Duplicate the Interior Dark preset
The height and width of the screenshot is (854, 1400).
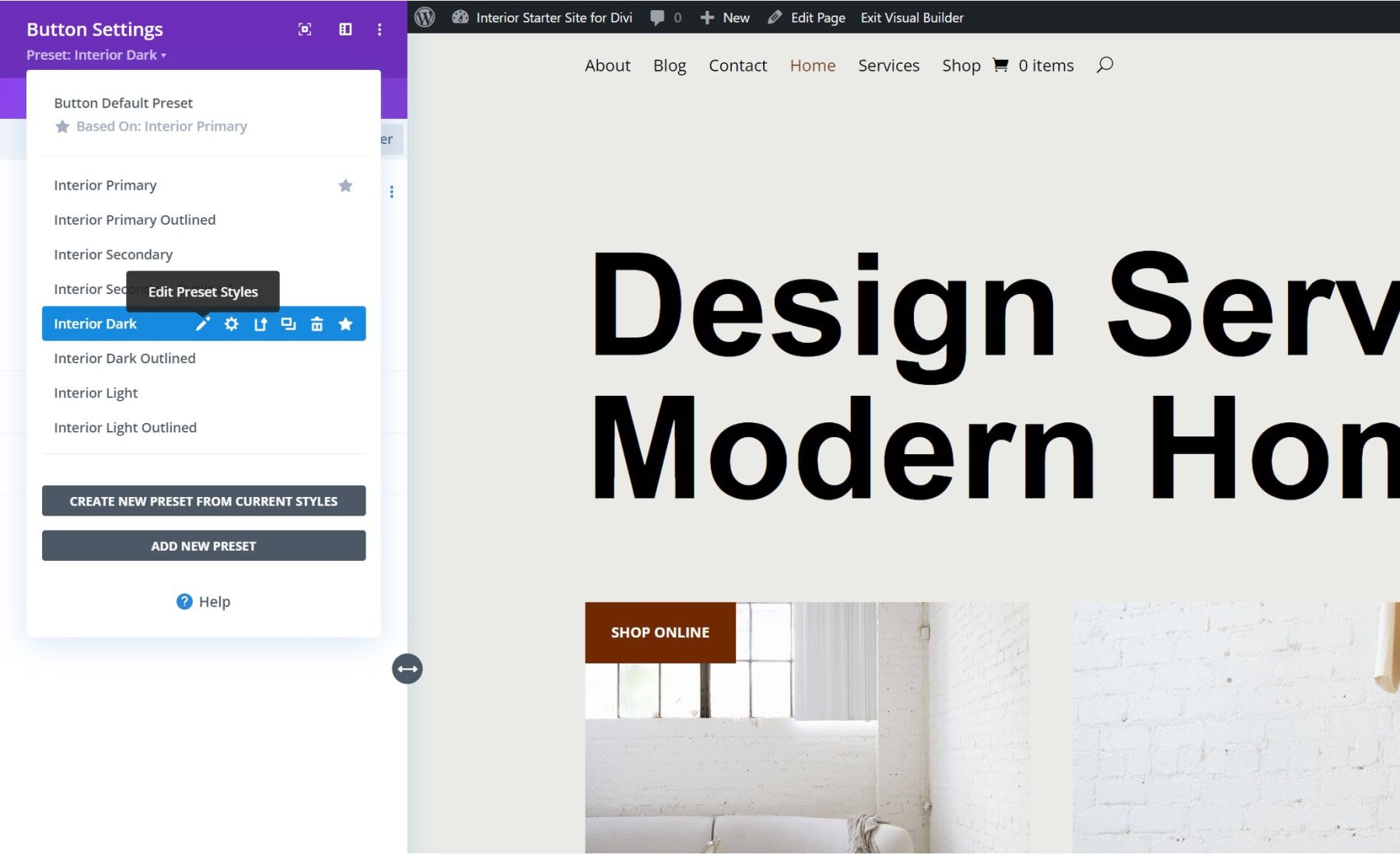click(x=289, y=324)
